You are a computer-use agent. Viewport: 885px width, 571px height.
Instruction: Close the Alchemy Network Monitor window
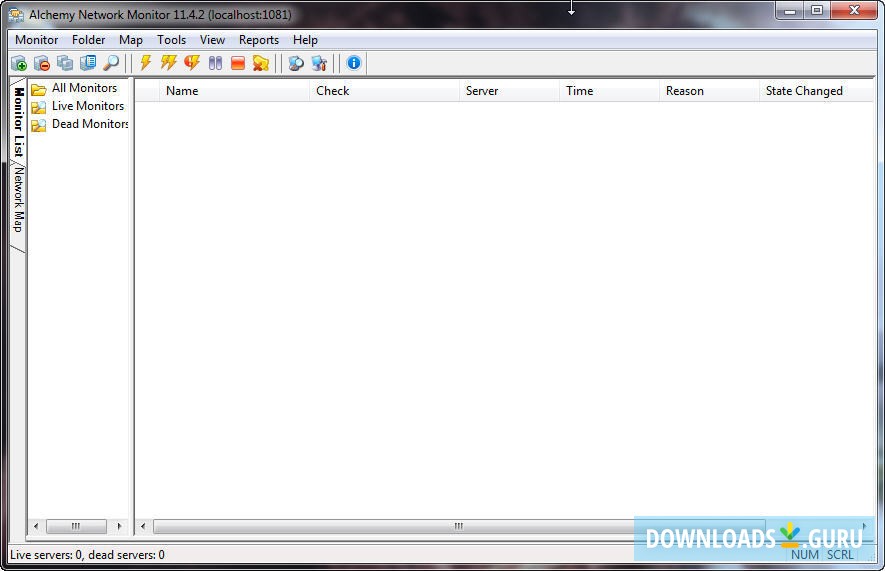854,10
